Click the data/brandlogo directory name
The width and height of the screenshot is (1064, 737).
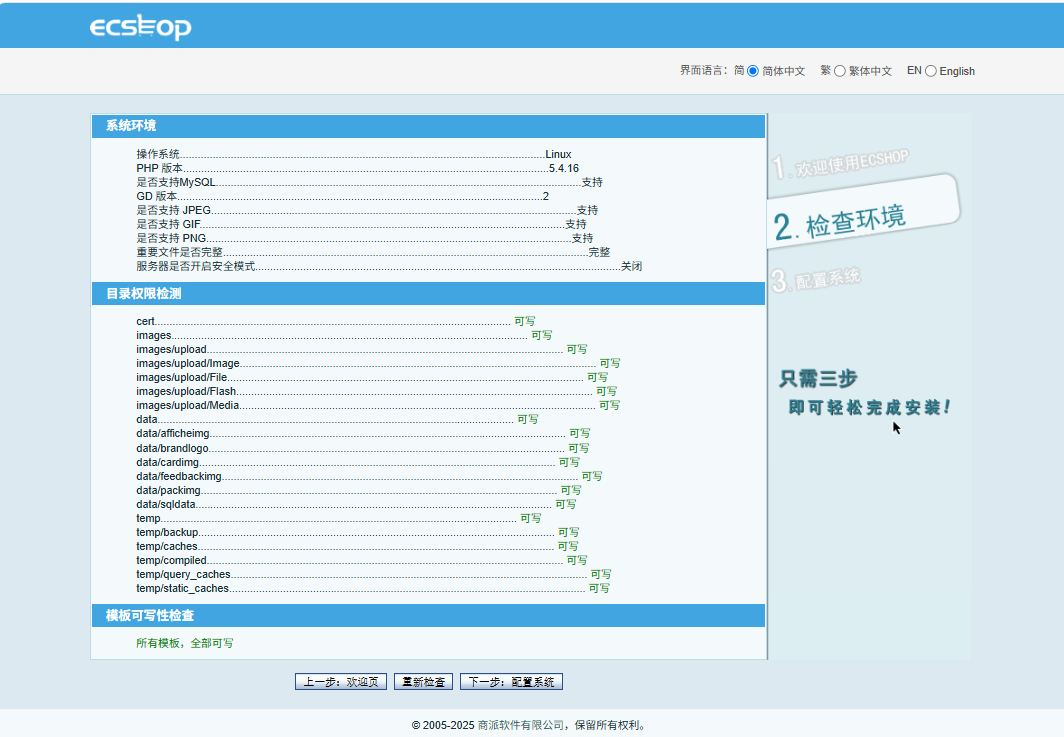(172, 448)
